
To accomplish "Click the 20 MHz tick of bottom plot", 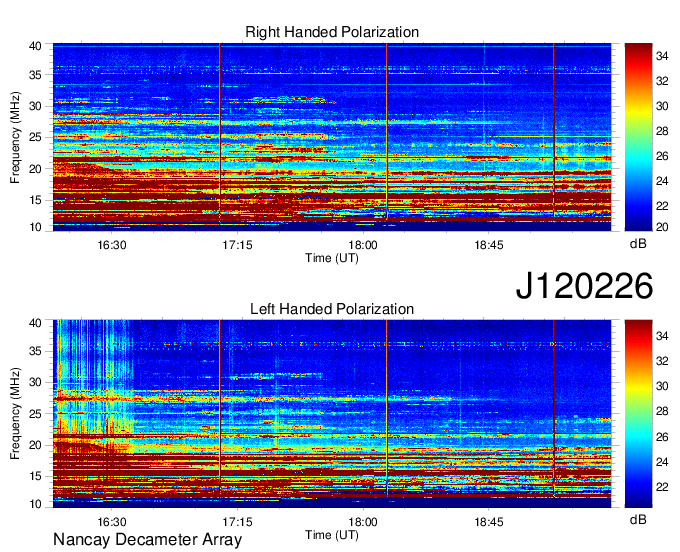I will coord(36,445).
